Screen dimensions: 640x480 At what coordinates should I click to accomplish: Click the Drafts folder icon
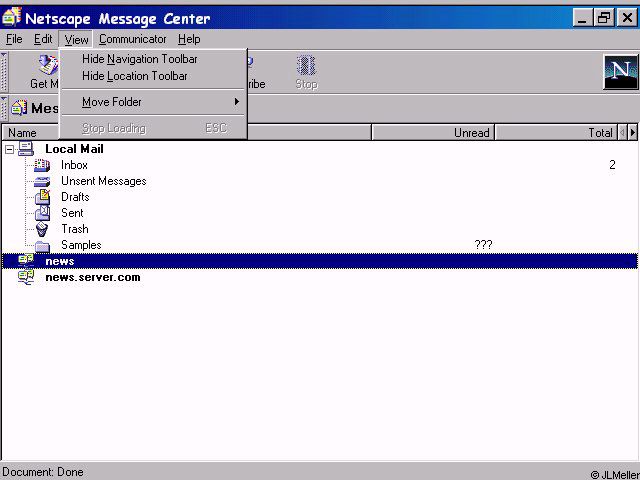tap(42, 197)
